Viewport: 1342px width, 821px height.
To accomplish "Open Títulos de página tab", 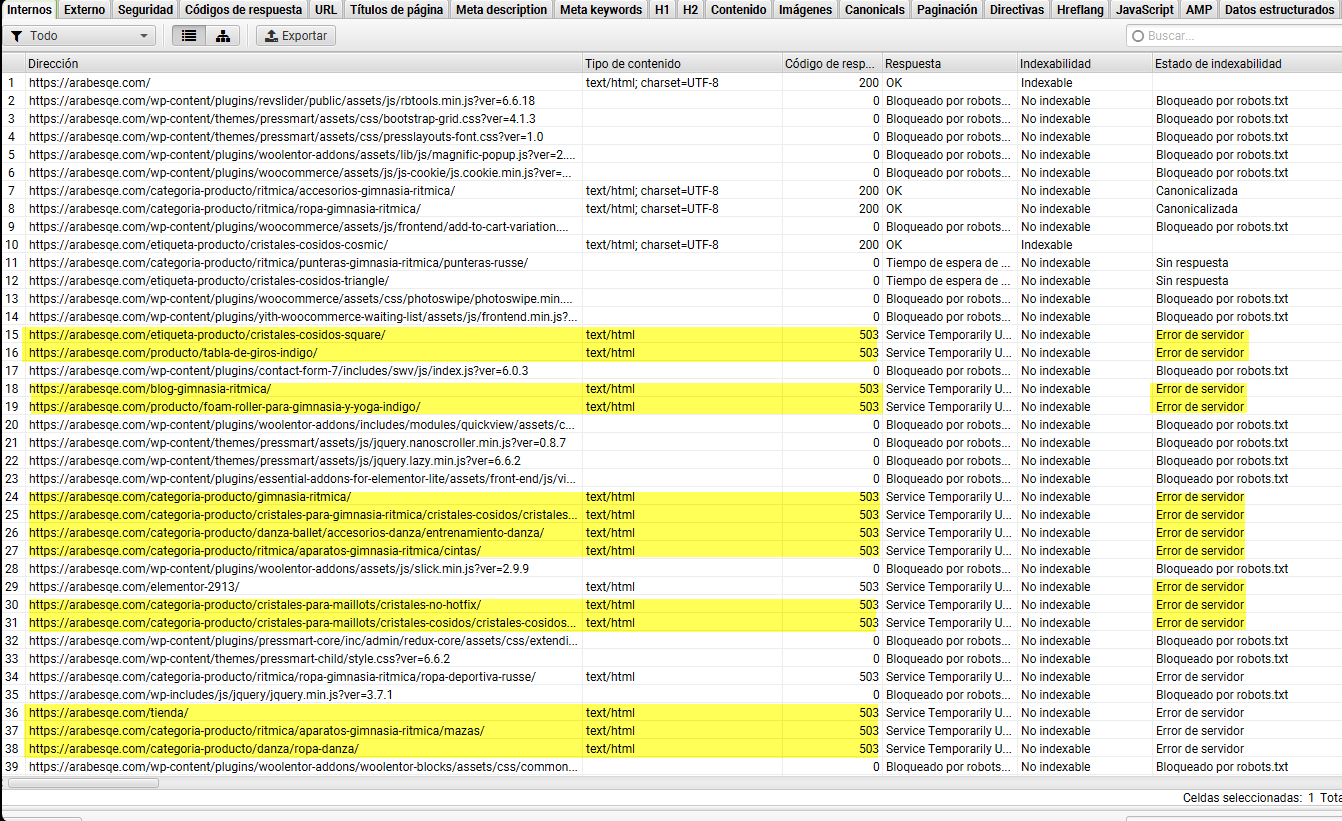I will click(395, 10).
